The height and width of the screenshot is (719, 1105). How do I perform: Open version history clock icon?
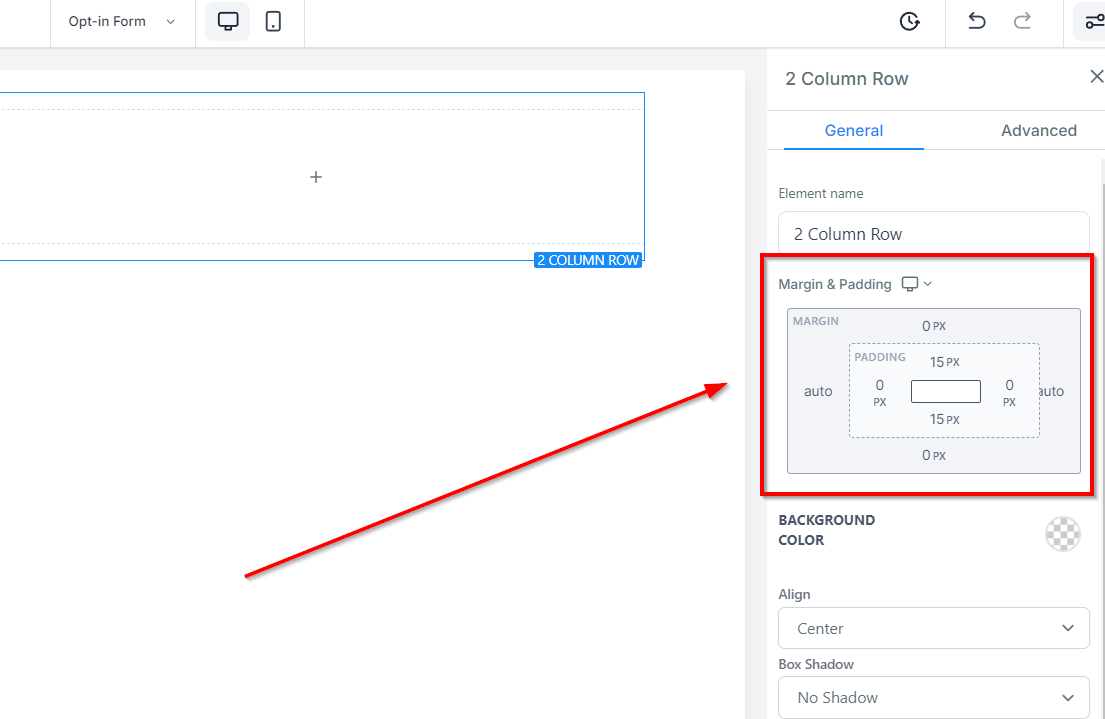click(909, 22)
